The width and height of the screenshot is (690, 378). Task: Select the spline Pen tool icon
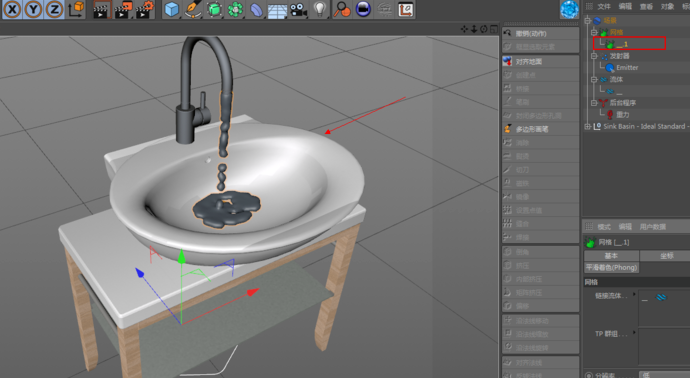pos(193,9)
